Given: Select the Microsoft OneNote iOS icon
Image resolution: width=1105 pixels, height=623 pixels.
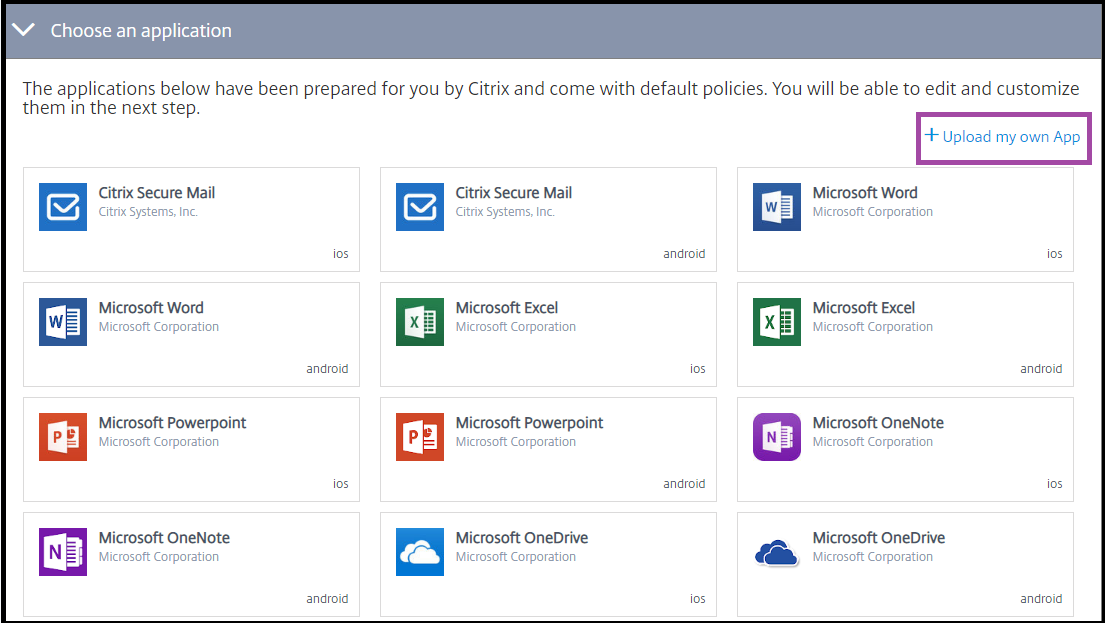Looking at the screenshot, I should point(777,437).
